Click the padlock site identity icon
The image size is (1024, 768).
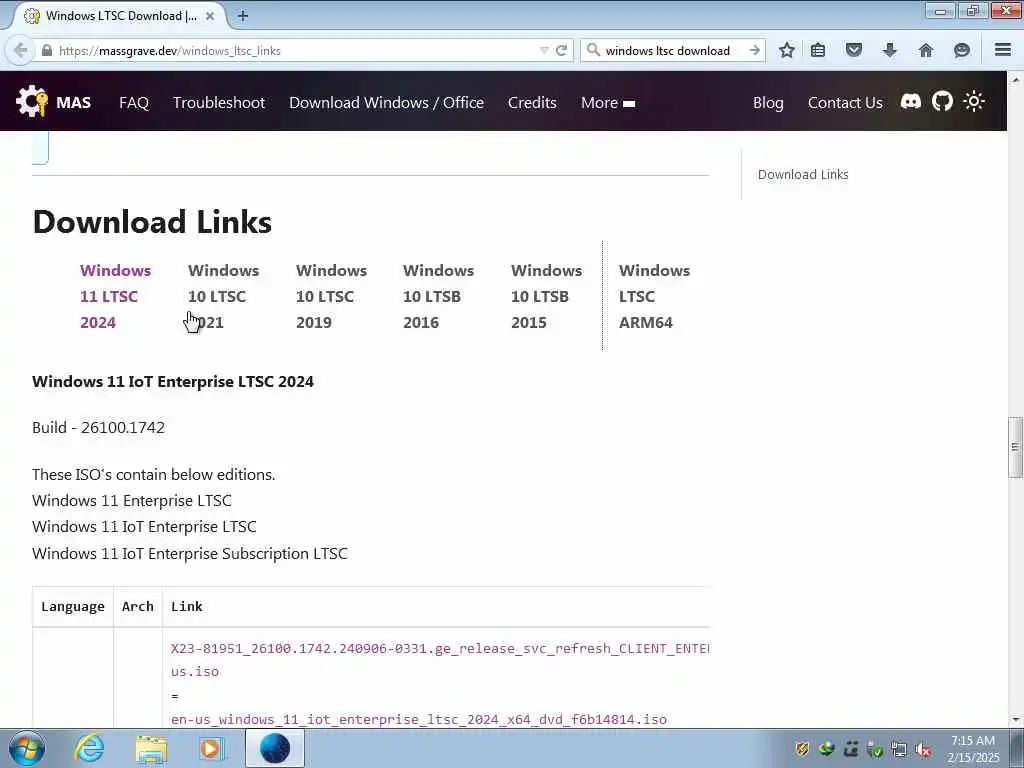pos(46,50)
